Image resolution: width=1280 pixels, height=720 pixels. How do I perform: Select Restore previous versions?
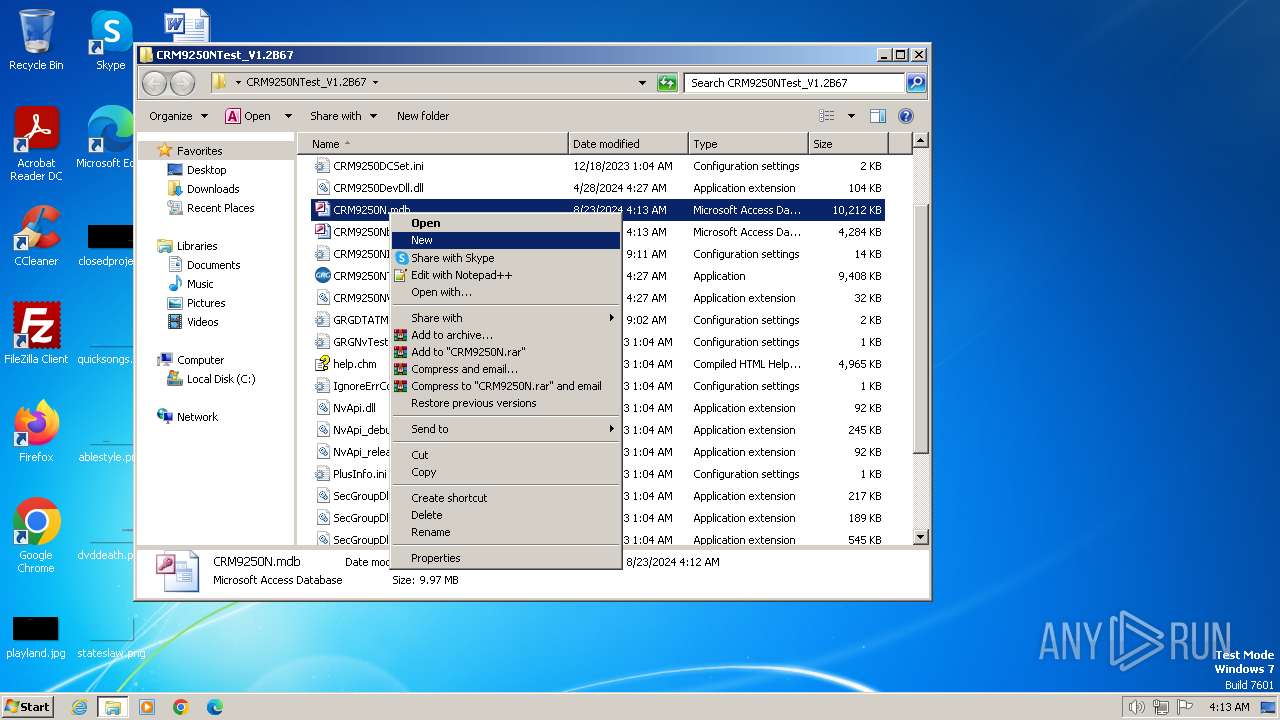(506, 403)
